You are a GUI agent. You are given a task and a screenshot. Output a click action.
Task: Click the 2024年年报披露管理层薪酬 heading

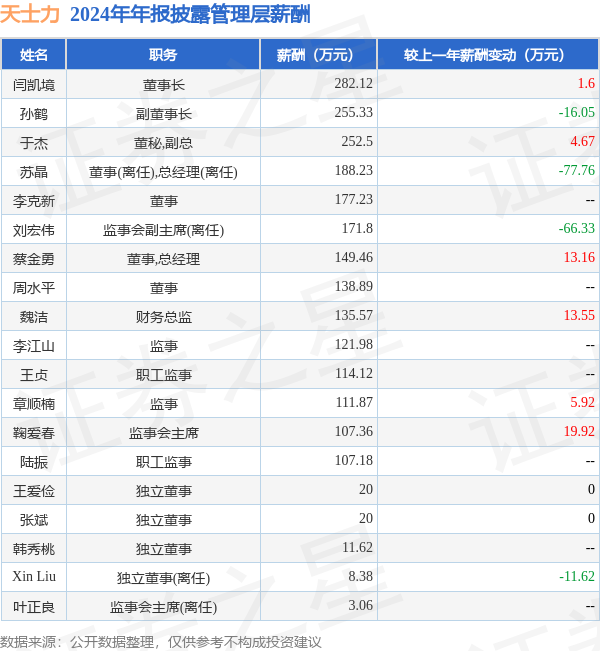click(190, 15)
